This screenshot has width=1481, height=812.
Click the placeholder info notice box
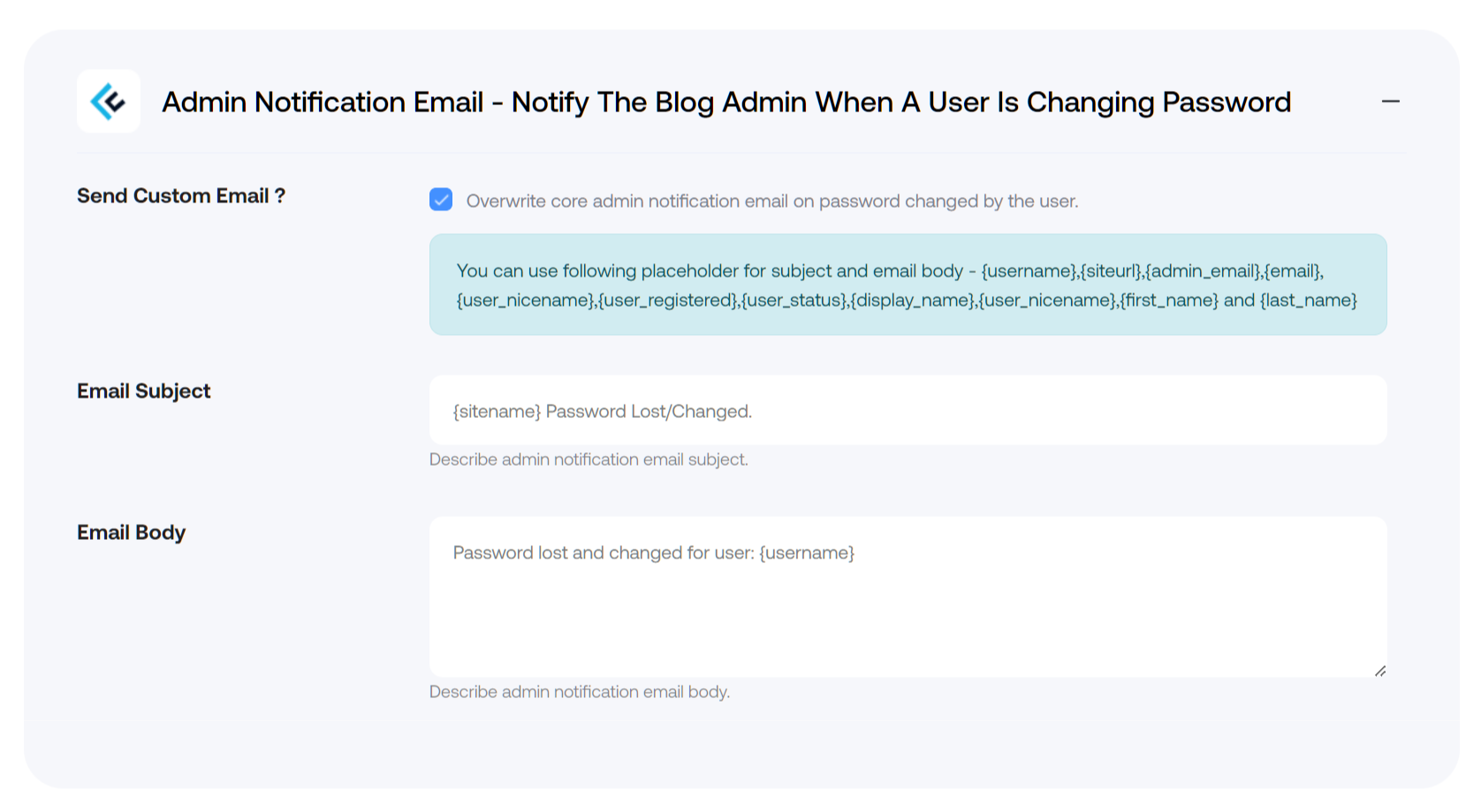(908, 285)
